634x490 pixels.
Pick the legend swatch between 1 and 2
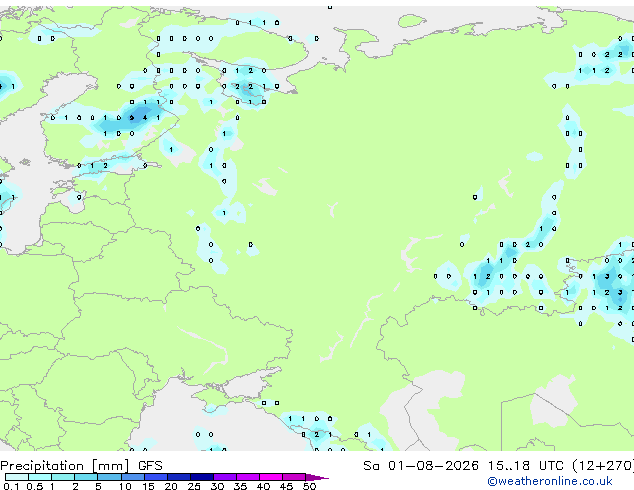(x=63, y=477)
